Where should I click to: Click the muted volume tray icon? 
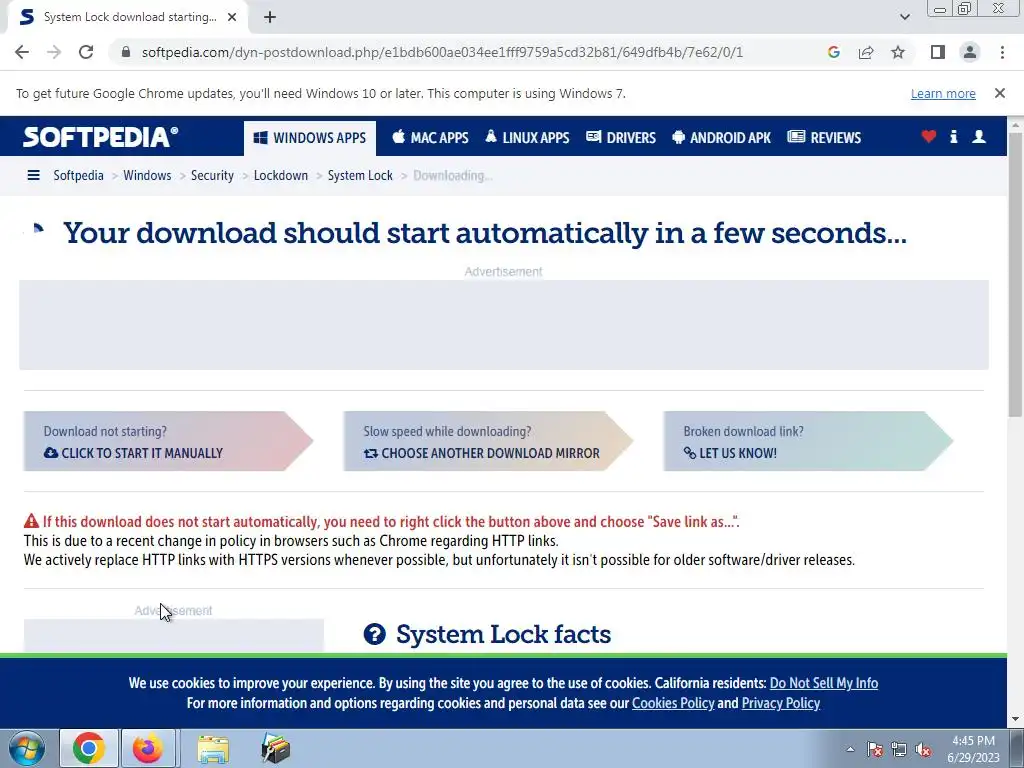923,749
